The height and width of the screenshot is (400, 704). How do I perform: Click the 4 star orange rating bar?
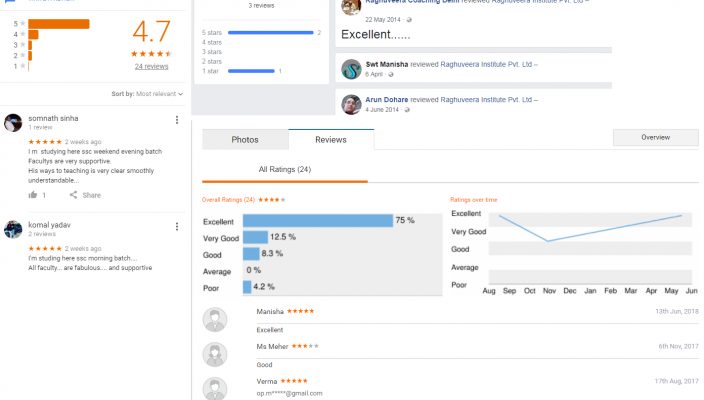pos(33,35)
